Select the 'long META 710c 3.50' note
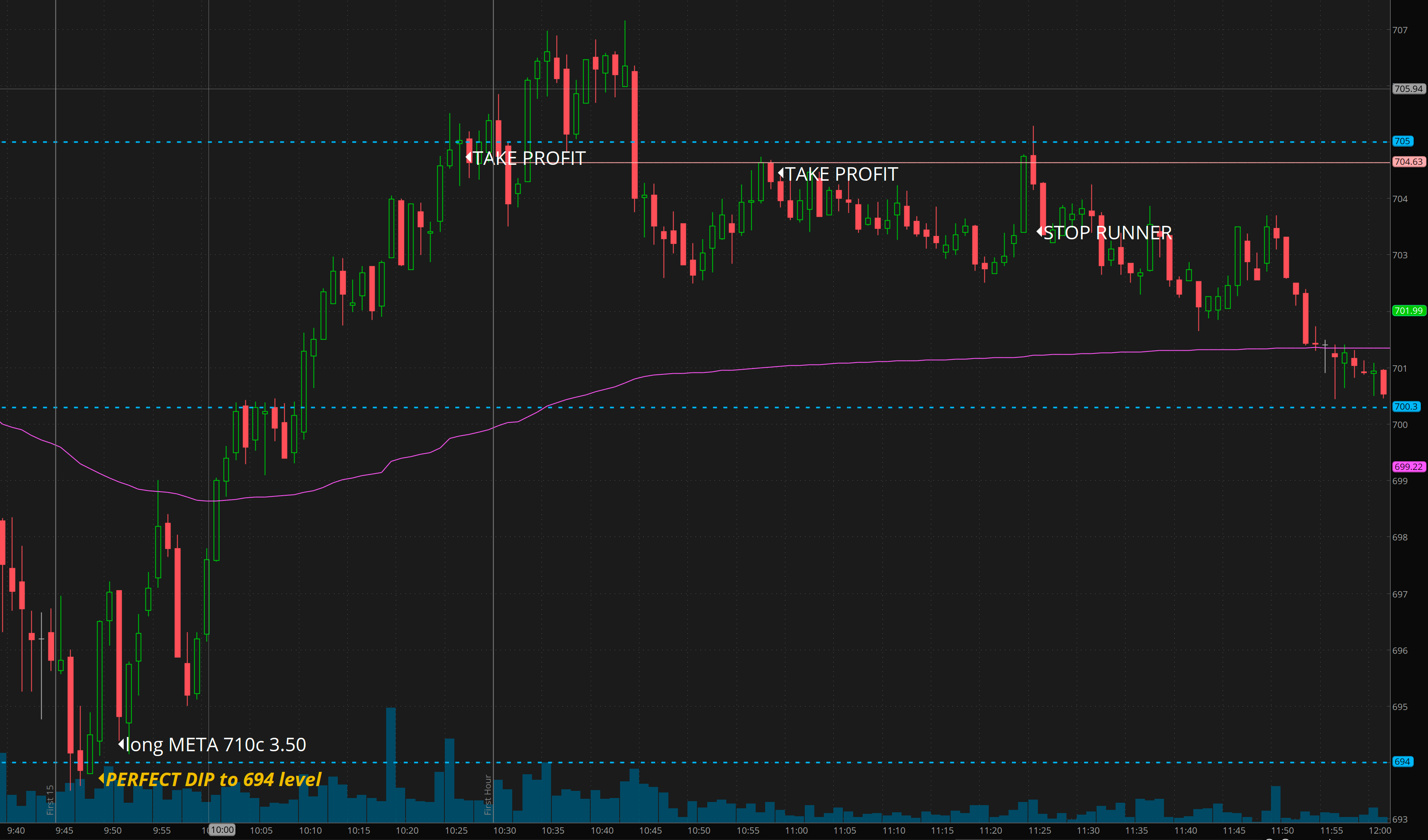 [215, 744]
